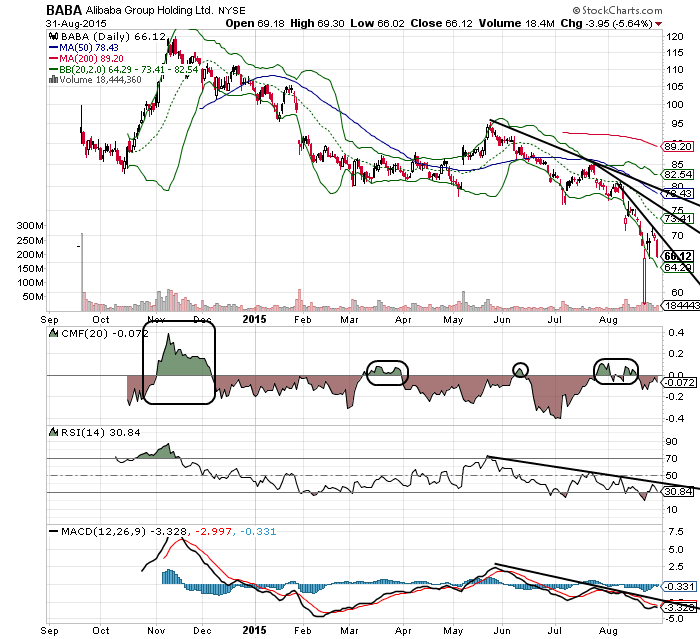Click the Low 66.02 value
Image resolution: width=700 pixels, height=639 pixels.
[x=377, y=23]
